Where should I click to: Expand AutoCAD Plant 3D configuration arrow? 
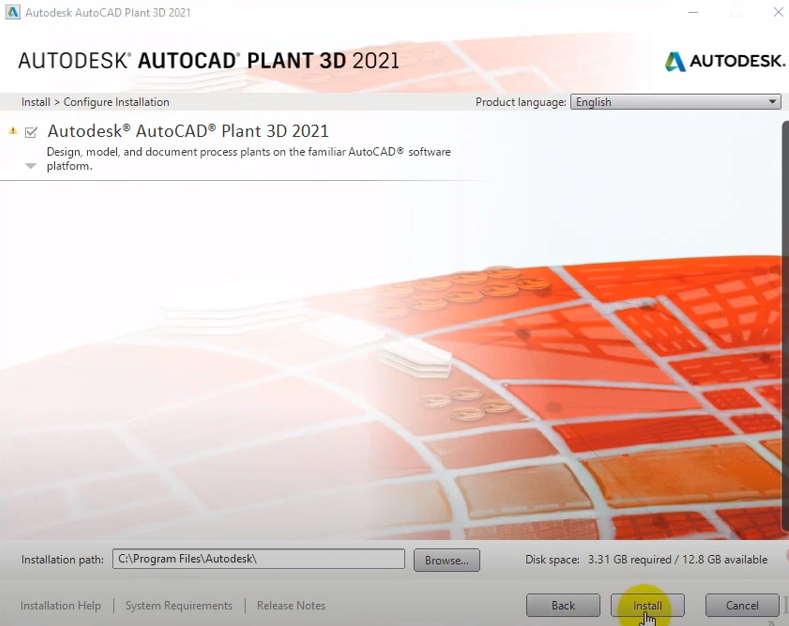tap(31, 166)
